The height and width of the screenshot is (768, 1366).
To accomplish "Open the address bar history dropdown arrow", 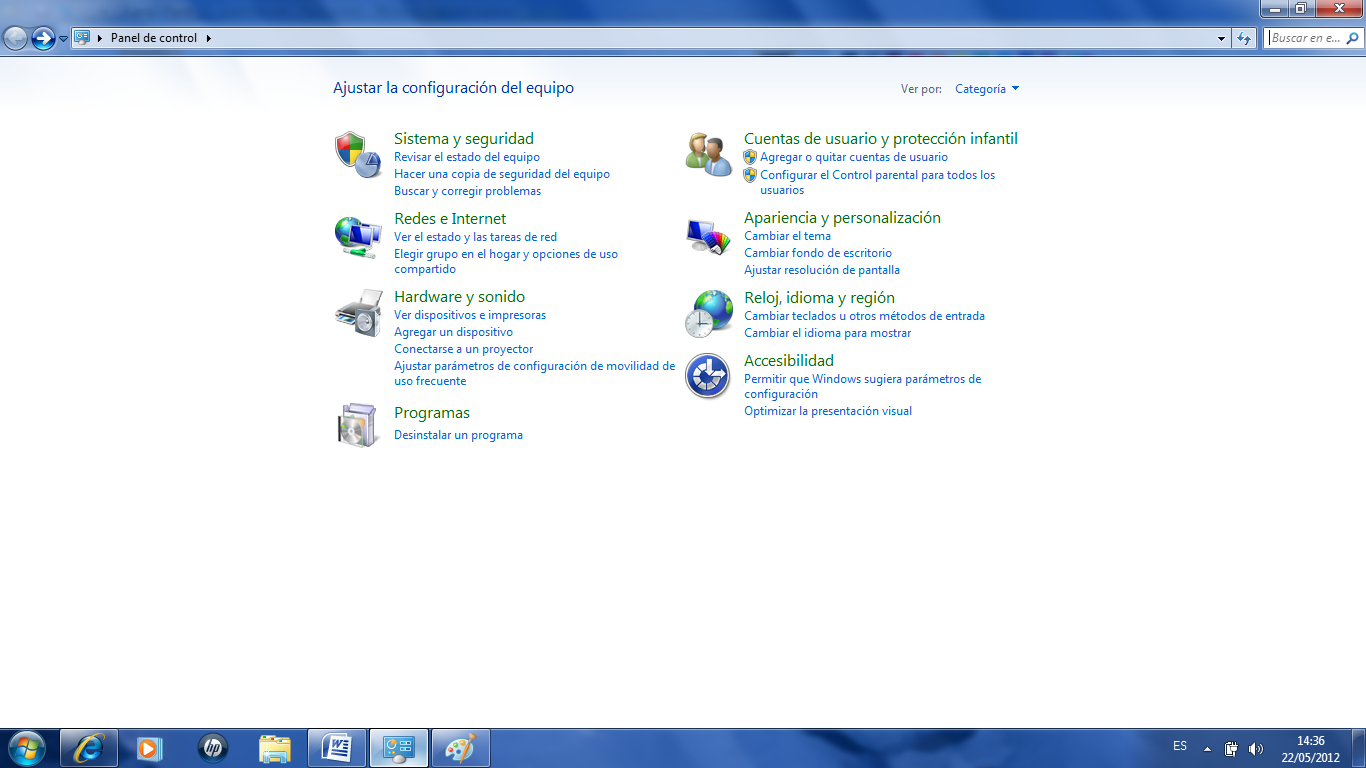I will (1222, 38).
